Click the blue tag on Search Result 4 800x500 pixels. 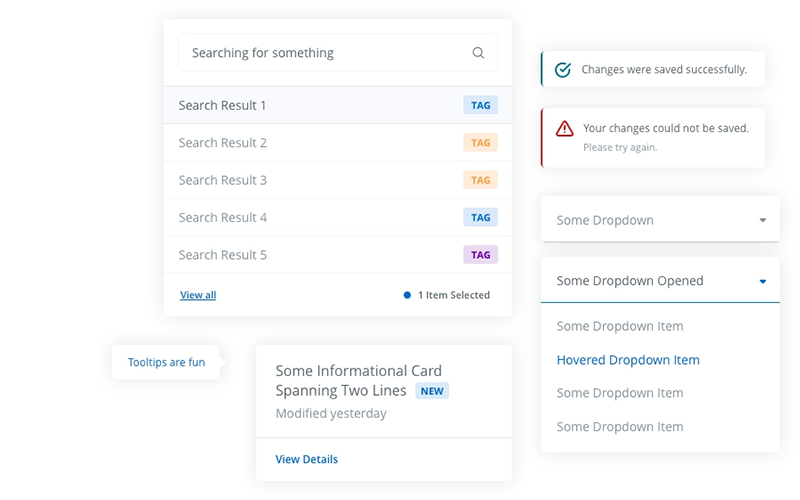tap(480, 218)
